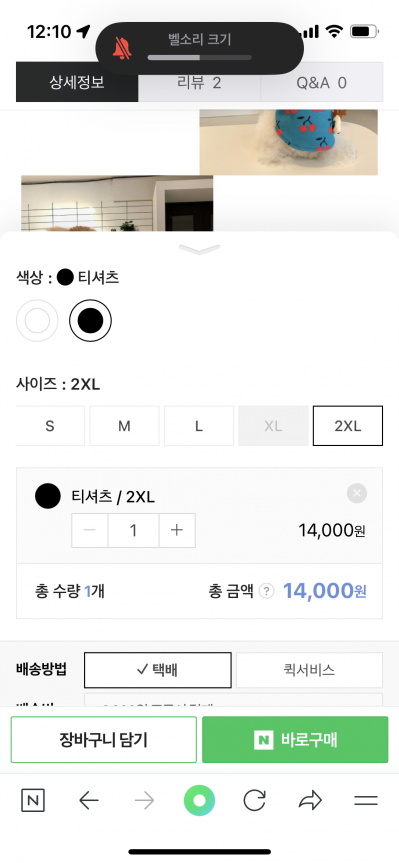Tap the forward arrow navigation icon
This screenshot has width=399, height=863.
click(144, 800)
